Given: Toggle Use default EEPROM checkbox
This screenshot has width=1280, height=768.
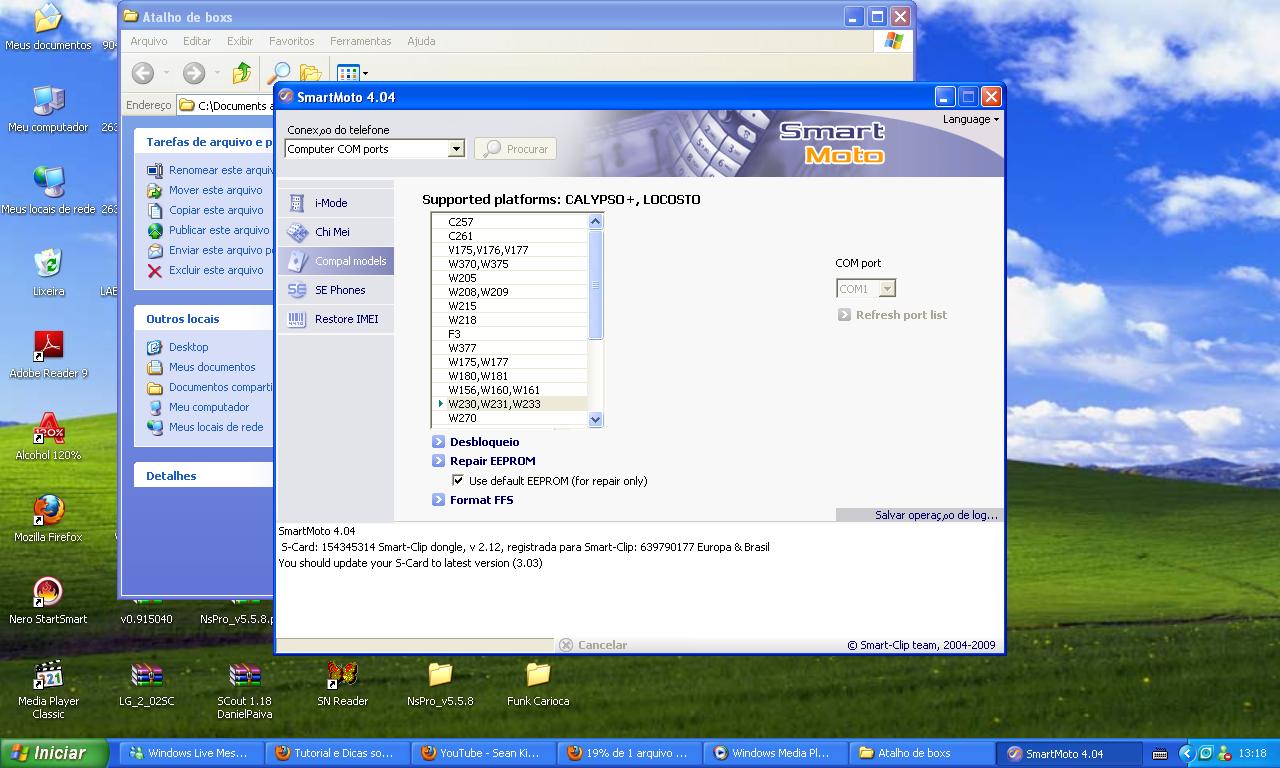Looking at the screenshot, I should point(458,481).
